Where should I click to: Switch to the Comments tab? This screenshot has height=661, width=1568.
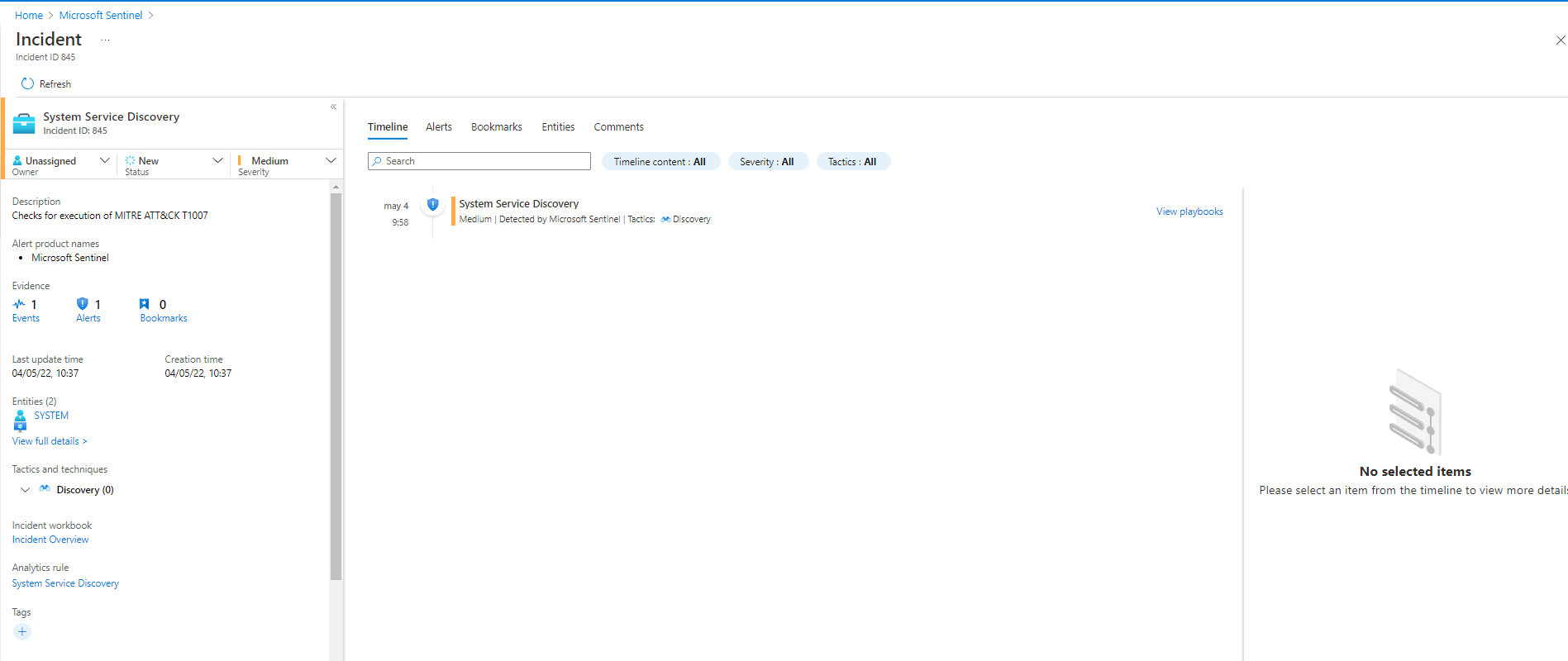(618, 127)
